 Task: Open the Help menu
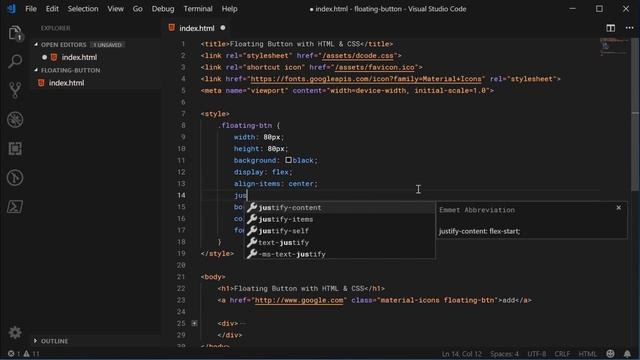229,9
